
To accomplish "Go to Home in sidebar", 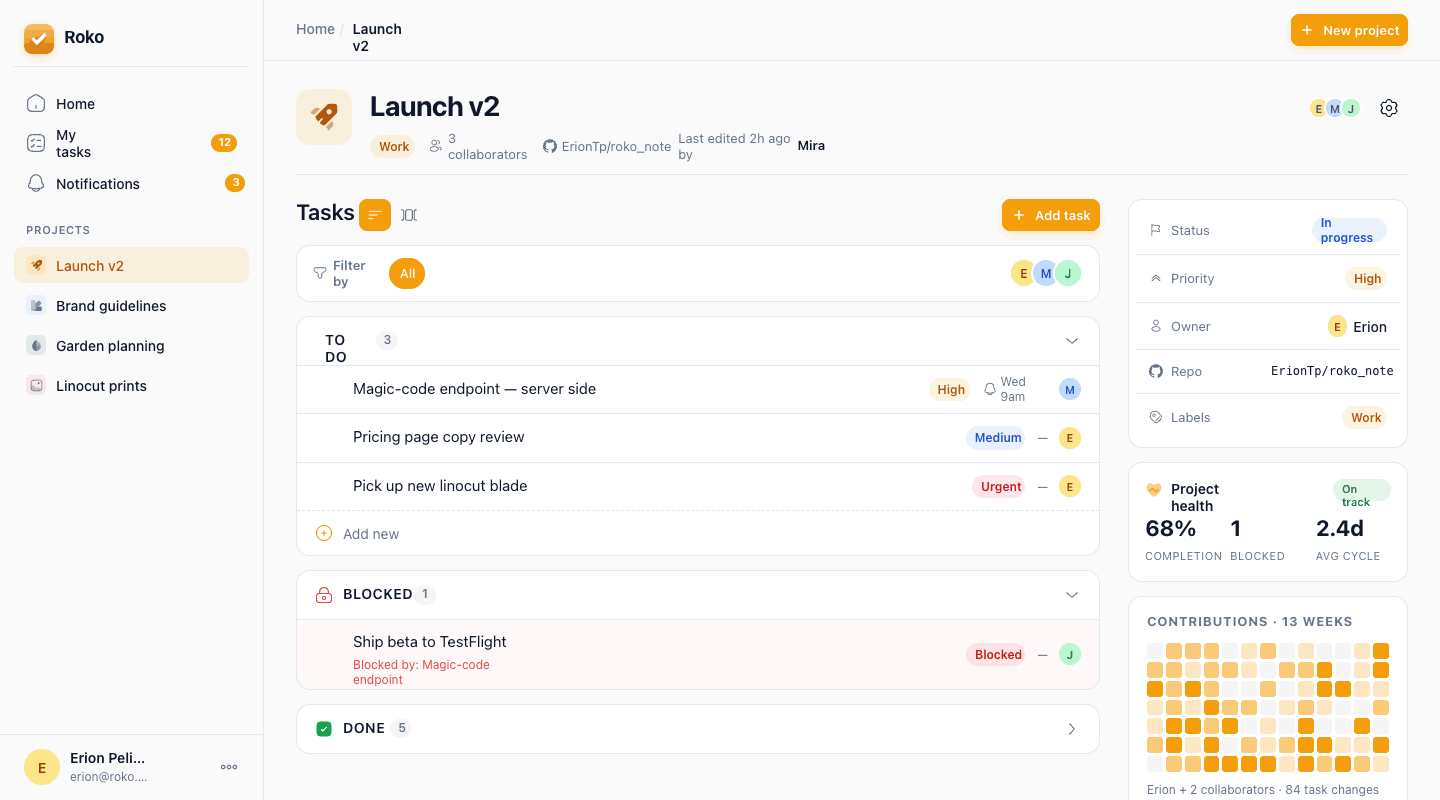I will pos(131,103).
